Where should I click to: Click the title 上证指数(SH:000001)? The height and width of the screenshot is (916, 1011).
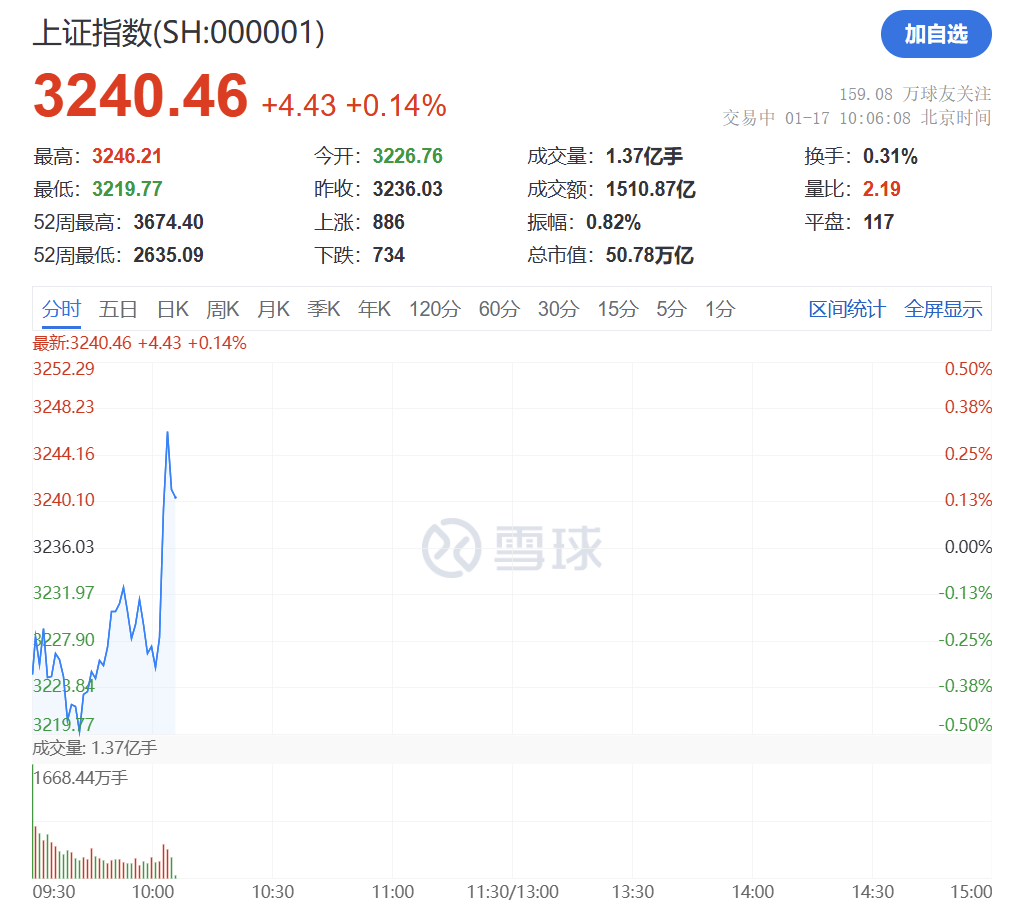coord(179,32)
